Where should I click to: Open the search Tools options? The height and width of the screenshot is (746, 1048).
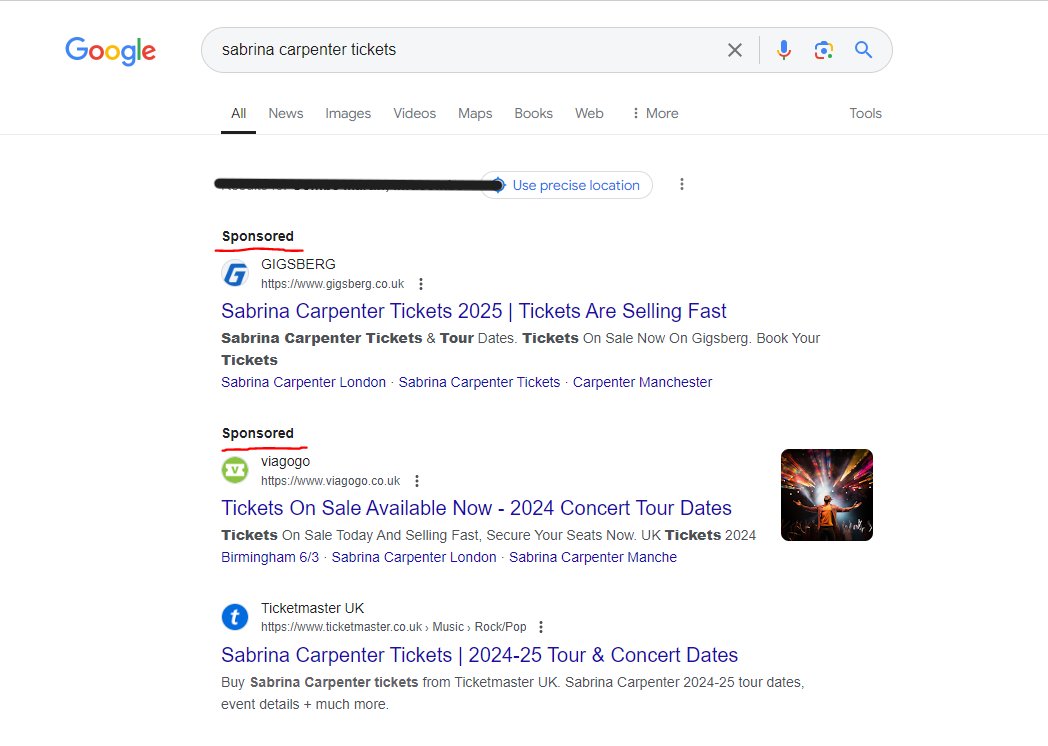(x=866, y=114)
